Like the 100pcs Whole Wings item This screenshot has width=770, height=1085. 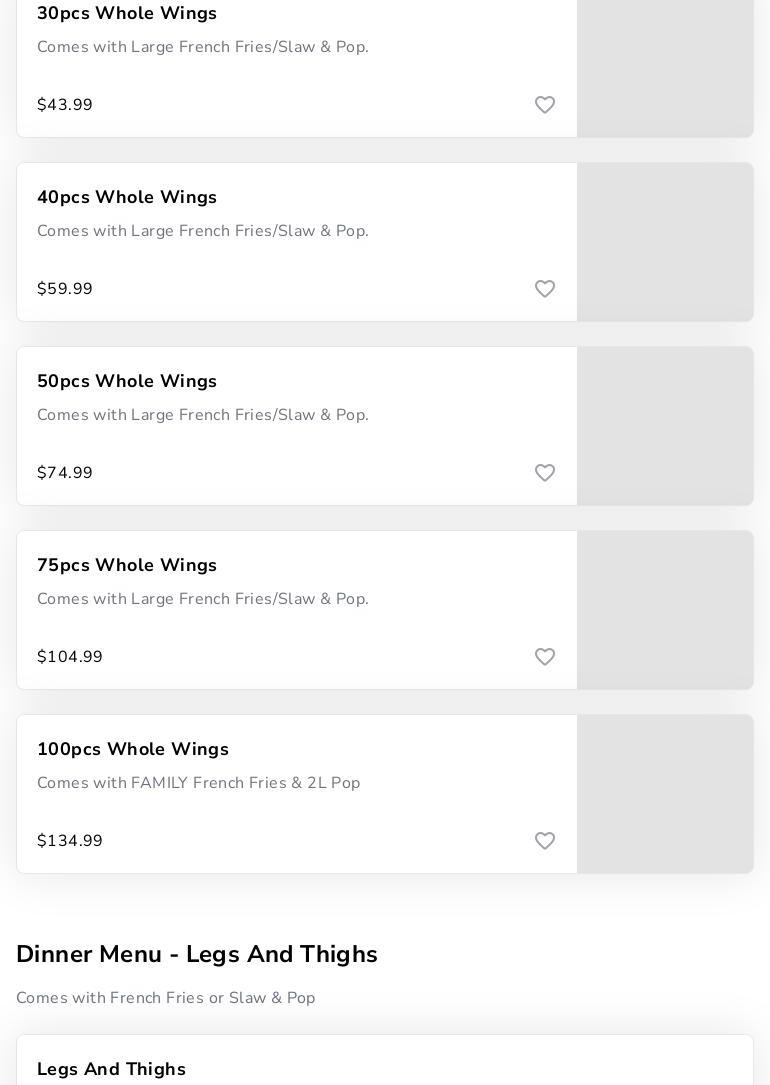[545, 841]
